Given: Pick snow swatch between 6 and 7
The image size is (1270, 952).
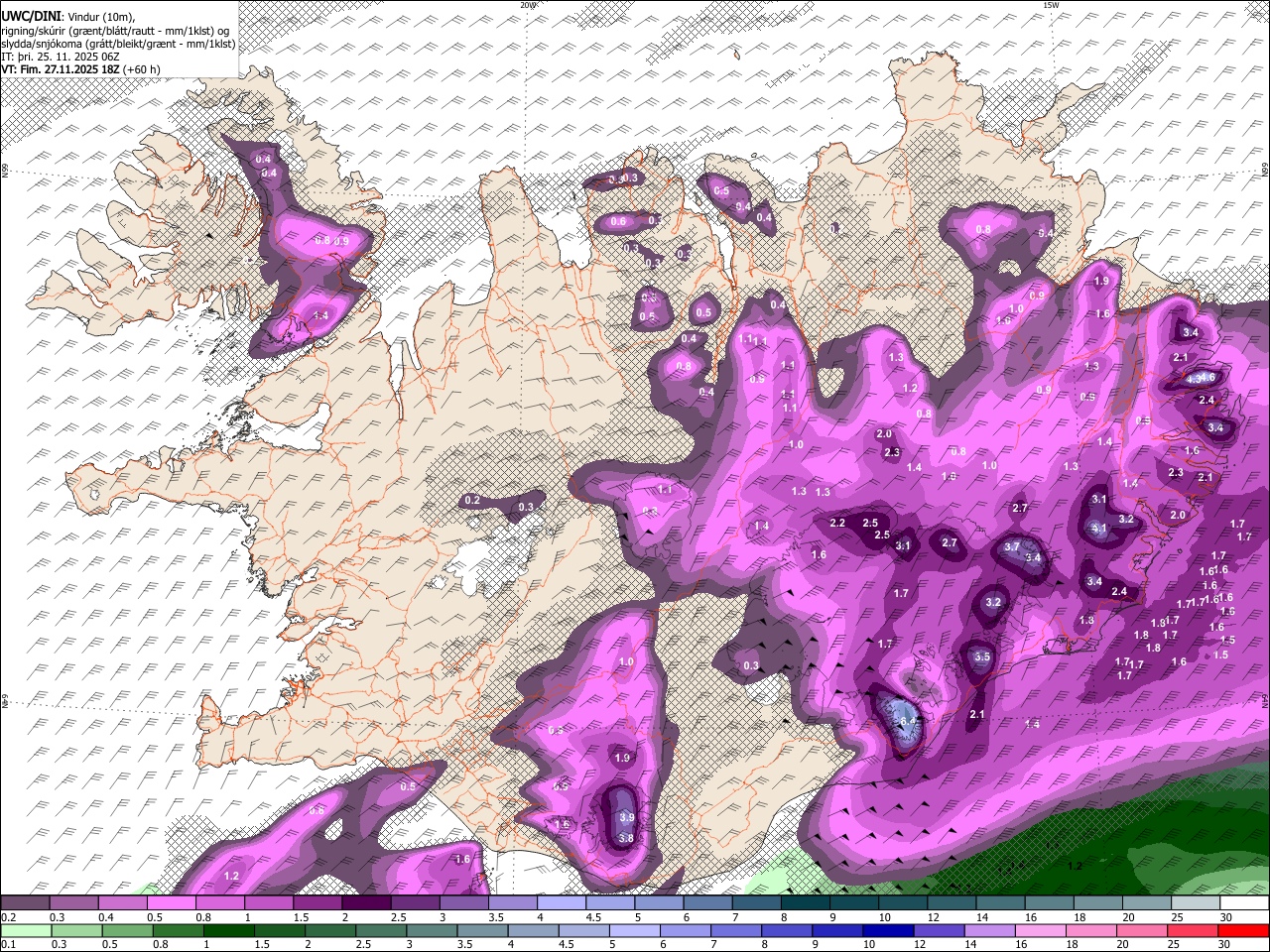Looking at the screenshot, I should click(707, 903).
